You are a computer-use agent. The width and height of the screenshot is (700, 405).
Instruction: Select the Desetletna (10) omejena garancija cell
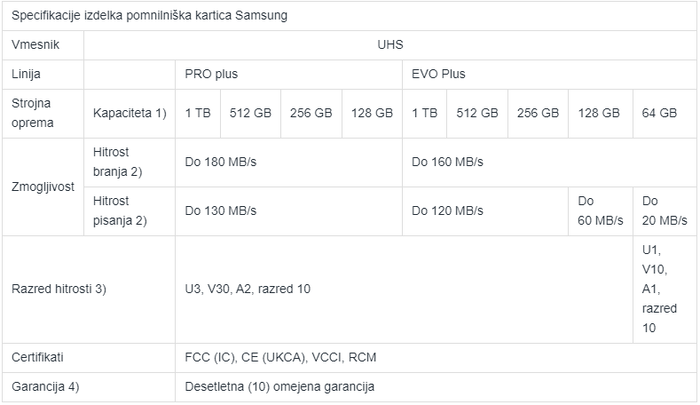pos(281,386)
